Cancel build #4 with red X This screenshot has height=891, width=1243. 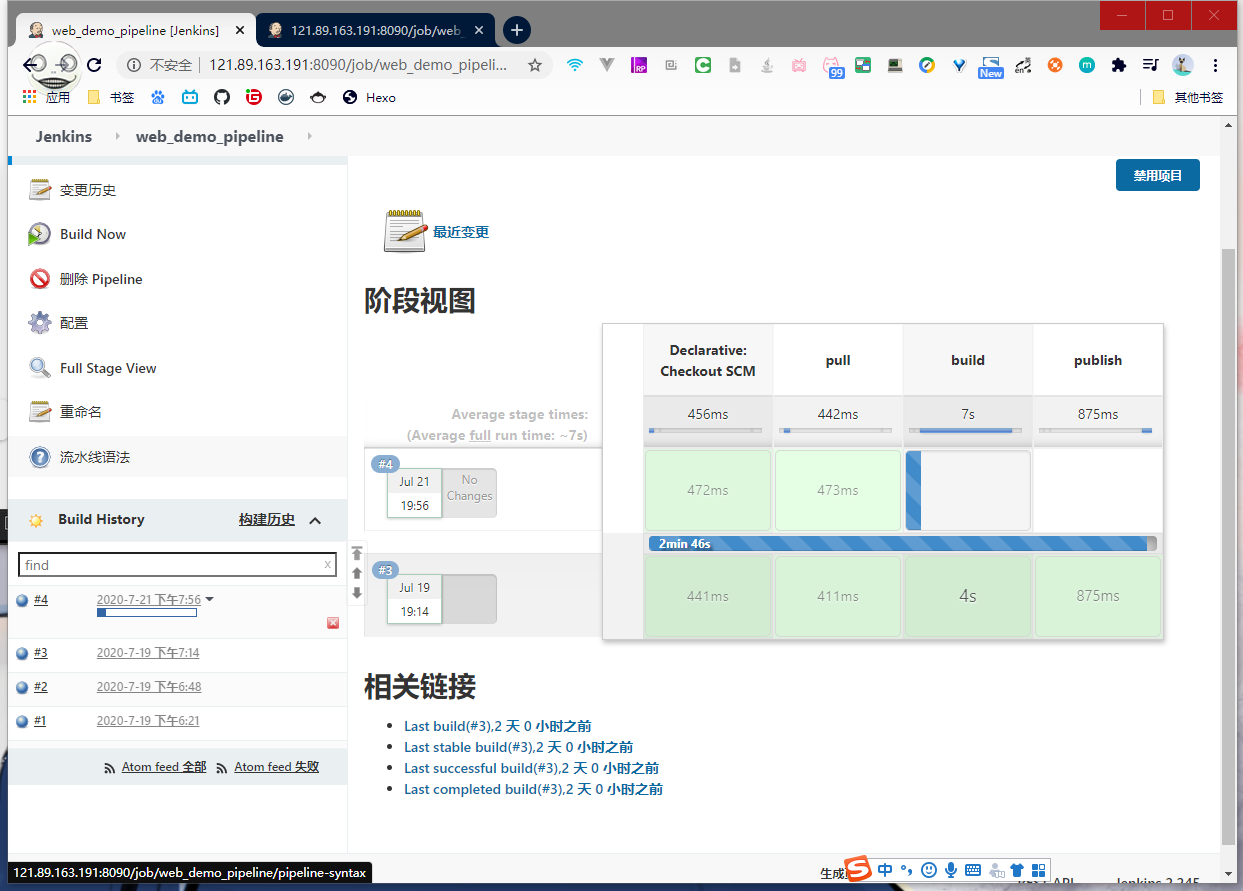point(333,623)
